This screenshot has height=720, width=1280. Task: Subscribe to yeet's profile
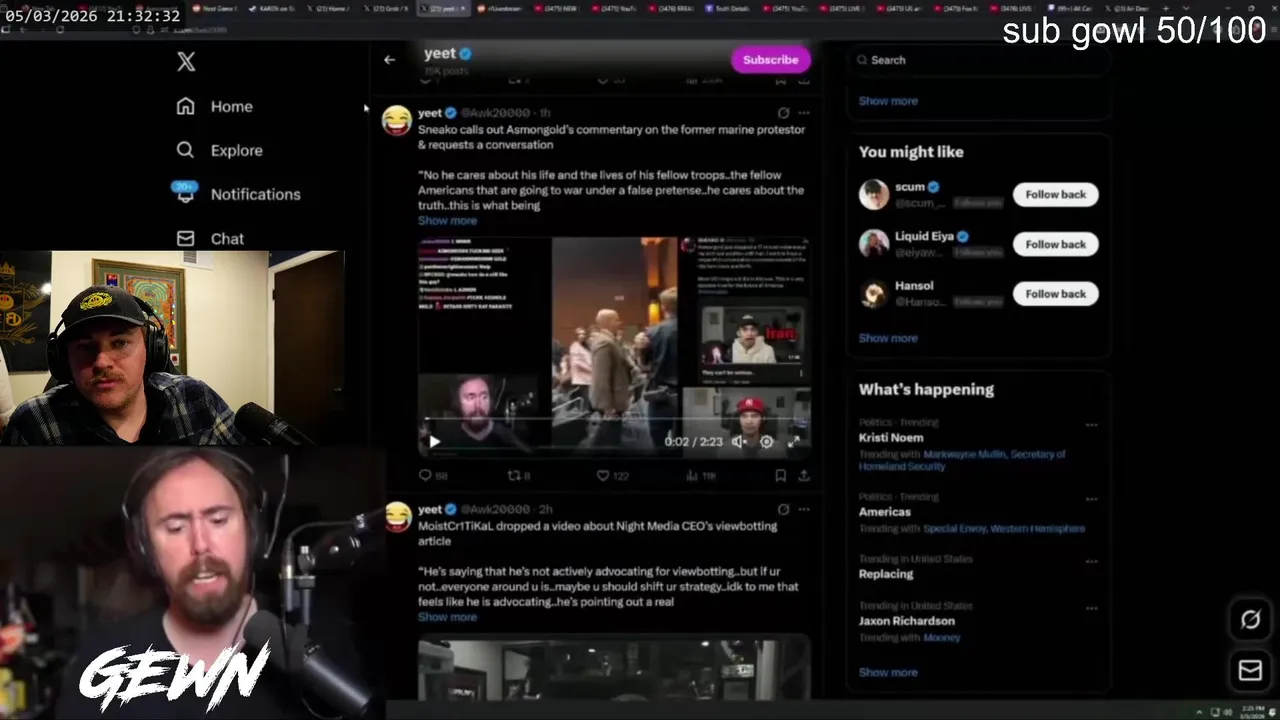click(770, 60)
